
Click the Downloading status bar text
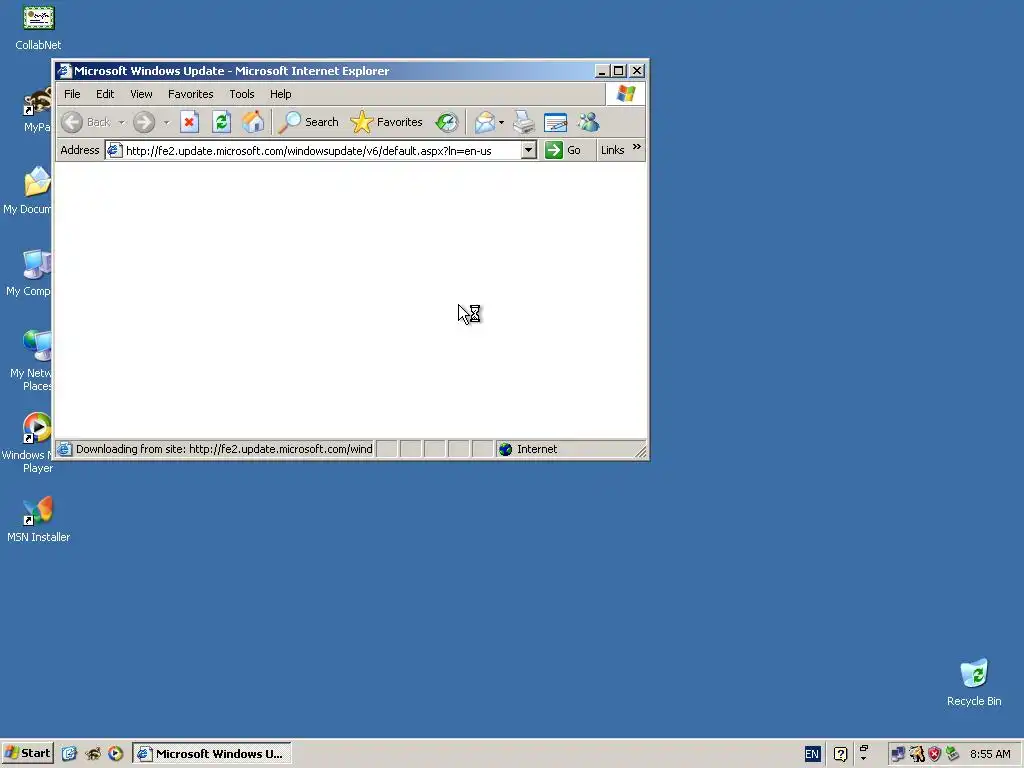(x=224, y=449)
